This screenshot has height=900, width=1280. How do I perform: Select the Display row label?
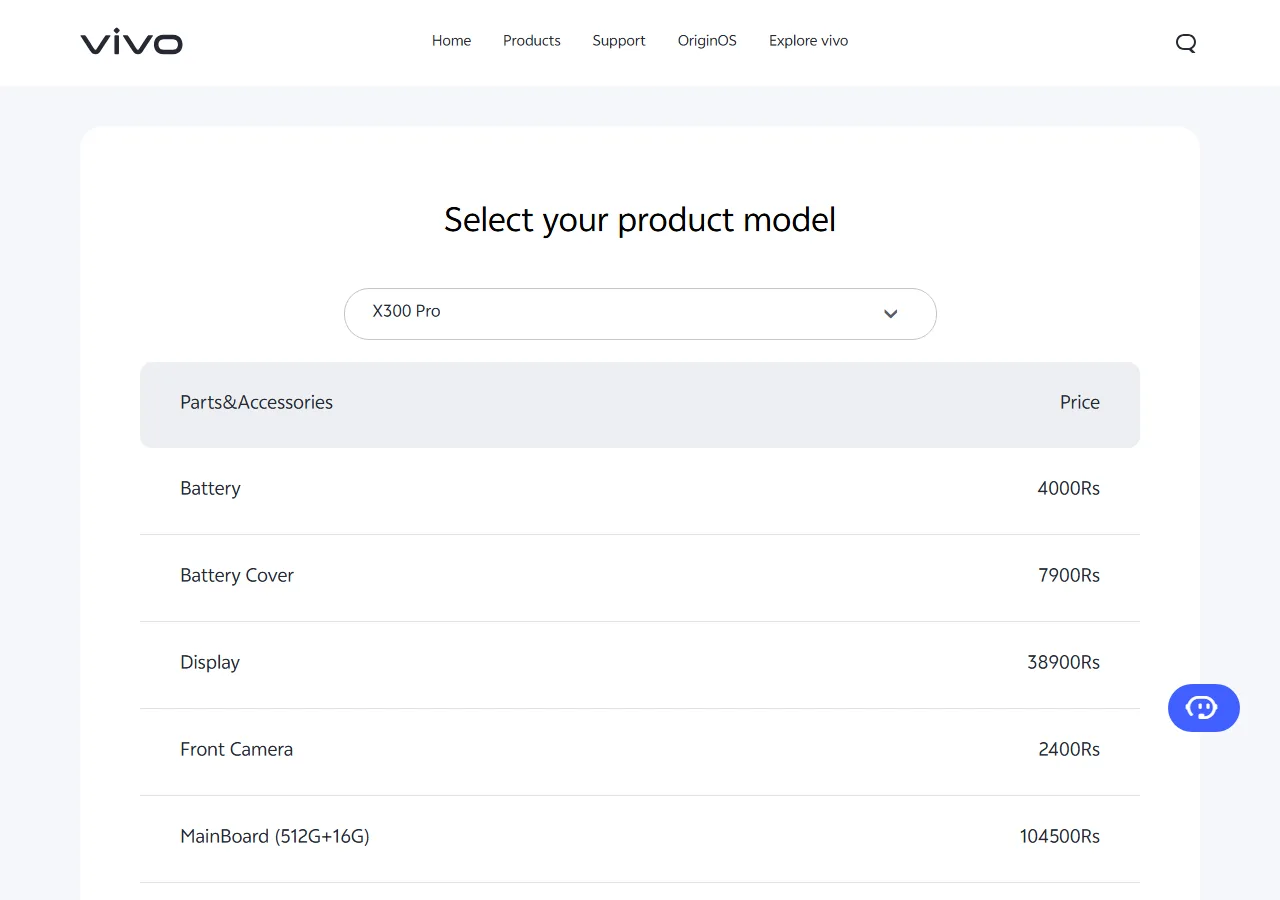(x=210, y=662)
